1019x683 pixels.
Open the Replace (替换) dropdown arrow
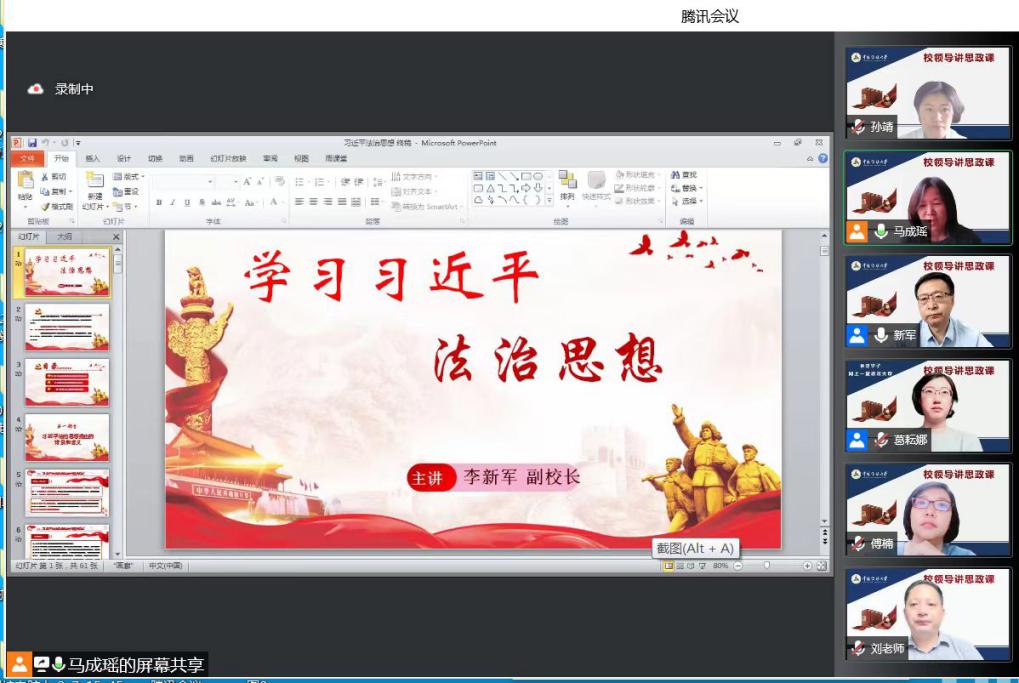[700, 188]
